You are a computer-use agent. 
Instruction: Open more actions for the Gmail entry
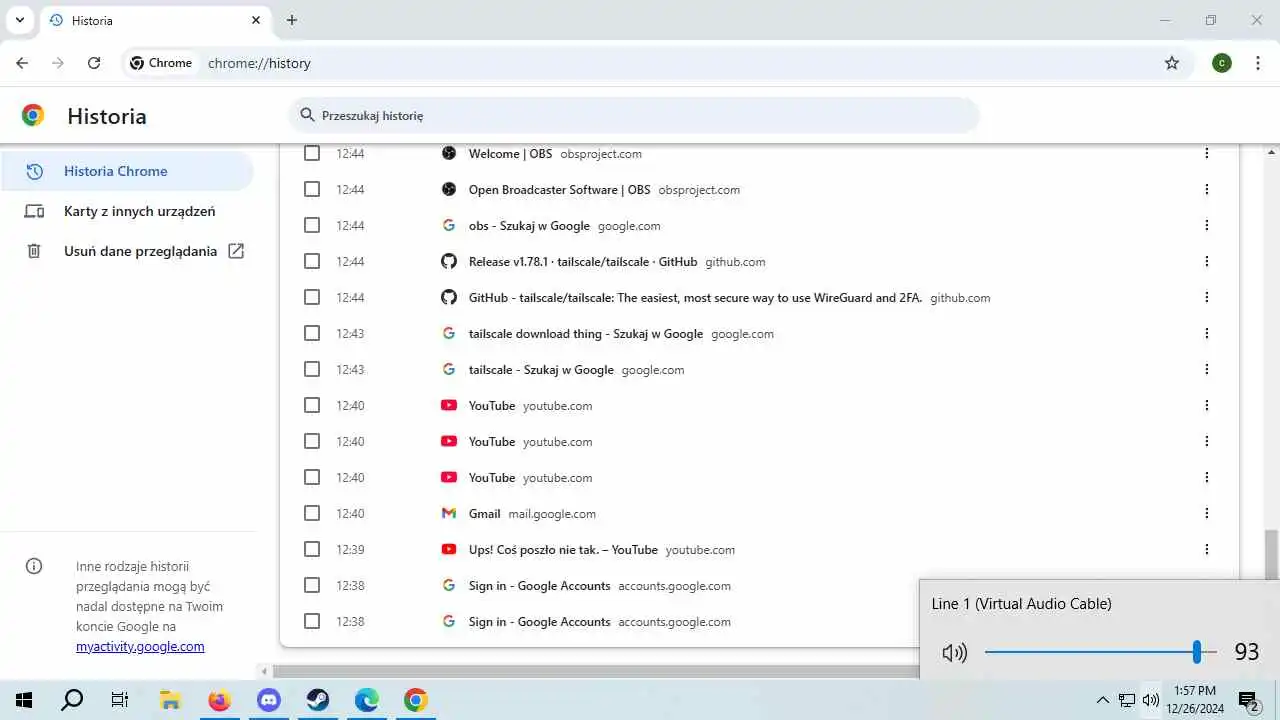pyautogui.click(x=1207, y=513)
